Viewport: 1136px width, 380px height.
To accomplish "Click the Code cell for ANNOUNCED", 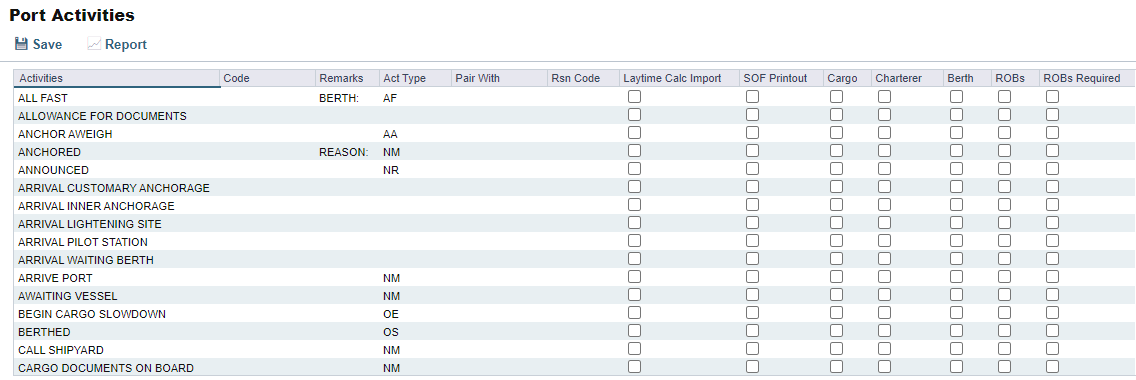I will [x=267, y=170].
